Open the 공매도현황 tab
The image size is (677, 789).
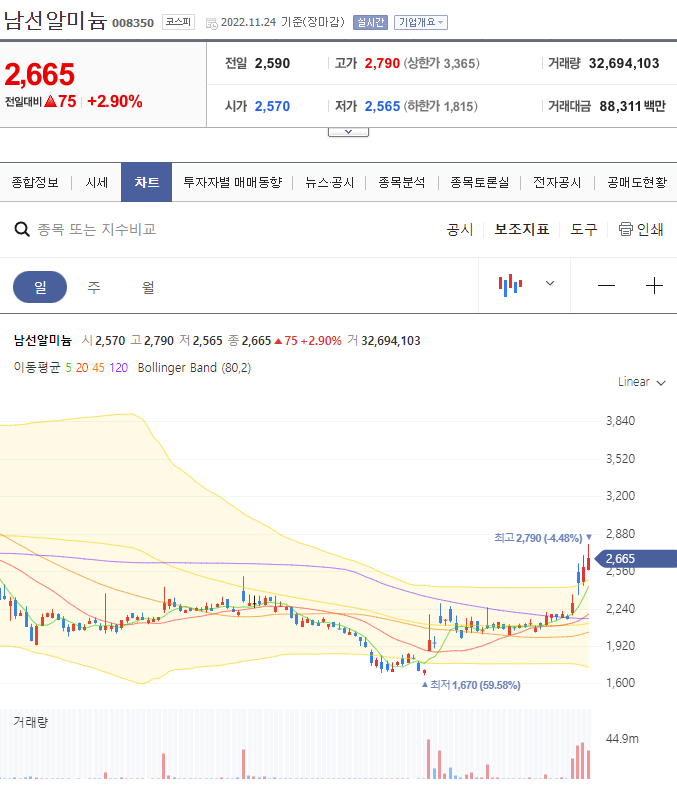click(x=637, y=182)
